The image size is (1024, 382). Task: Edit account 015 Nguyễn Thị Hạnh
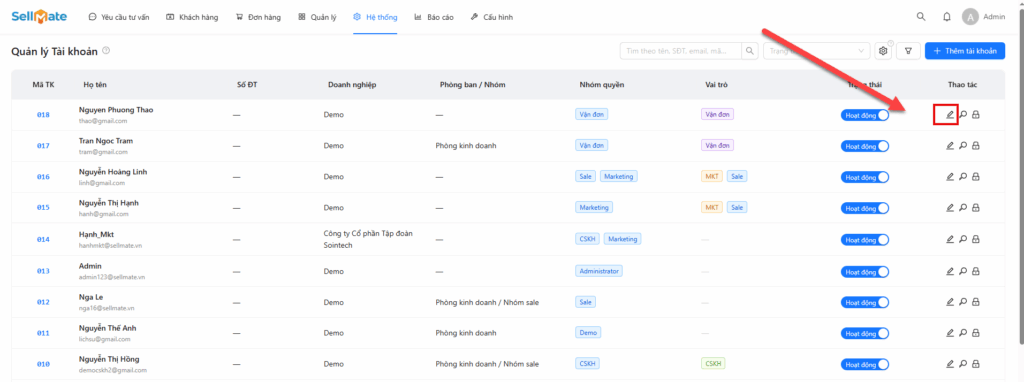(950, 208)
